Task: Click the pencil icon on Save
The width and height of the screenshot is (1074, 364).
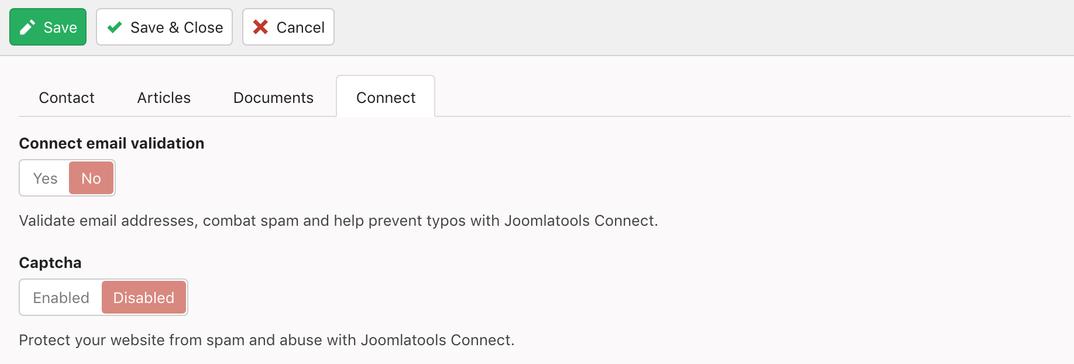Action: [27, 27]
